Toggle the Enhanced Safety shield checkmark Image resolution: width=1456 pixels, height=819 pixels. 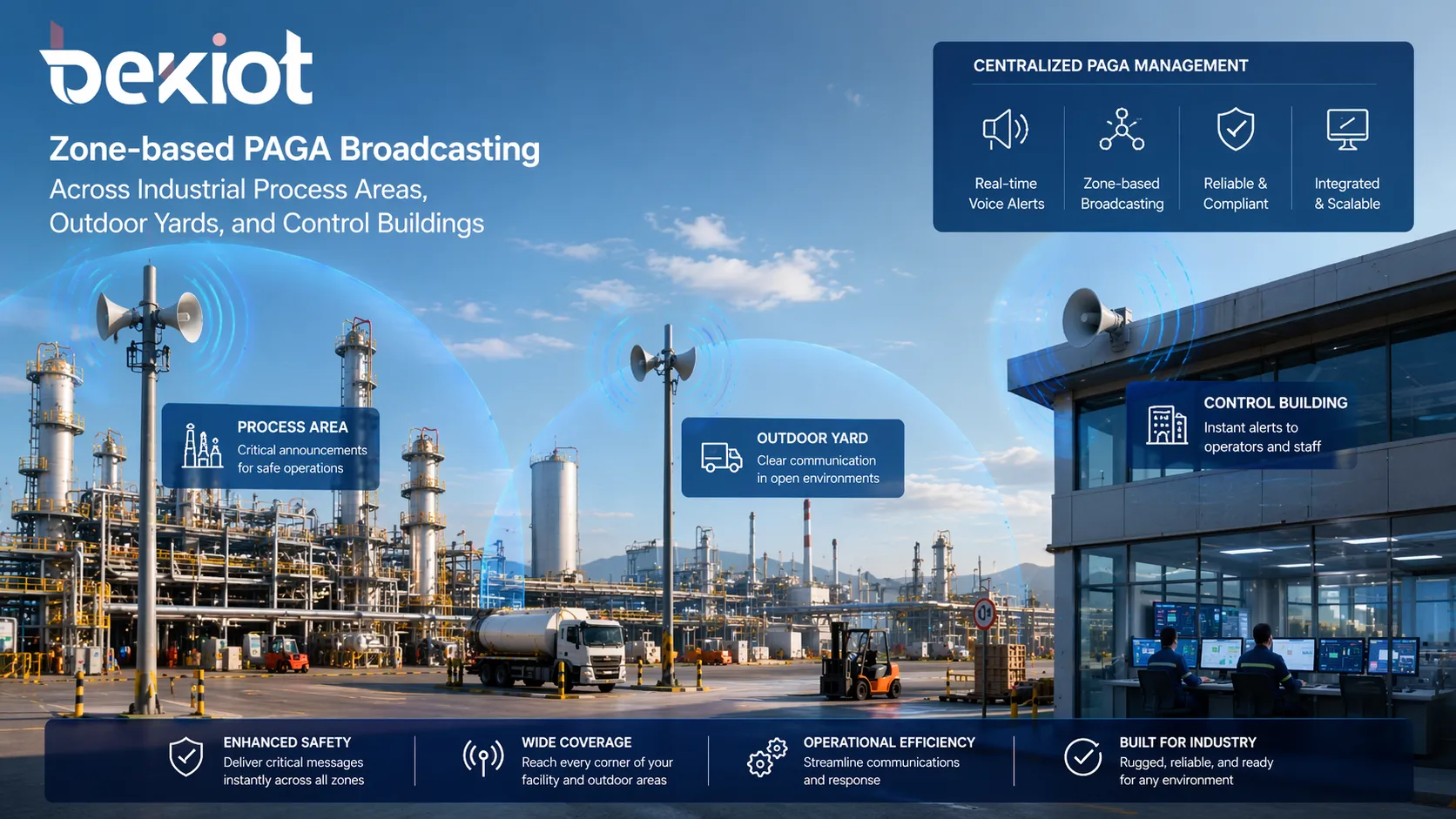185,758
